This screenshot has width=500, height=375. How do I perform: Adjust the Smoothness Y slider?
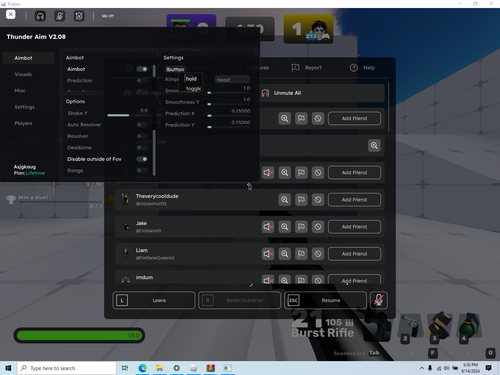(228, 104)
